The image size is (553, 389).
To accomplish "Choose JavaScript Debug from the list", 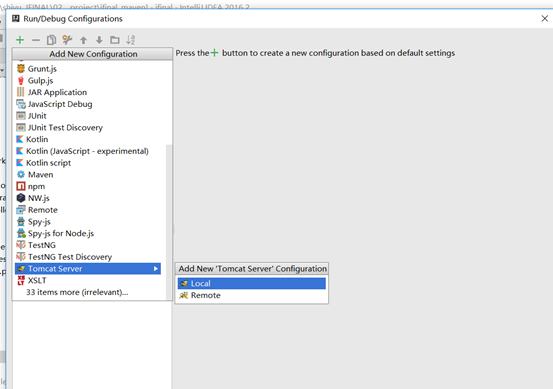I will coord(87,104).
